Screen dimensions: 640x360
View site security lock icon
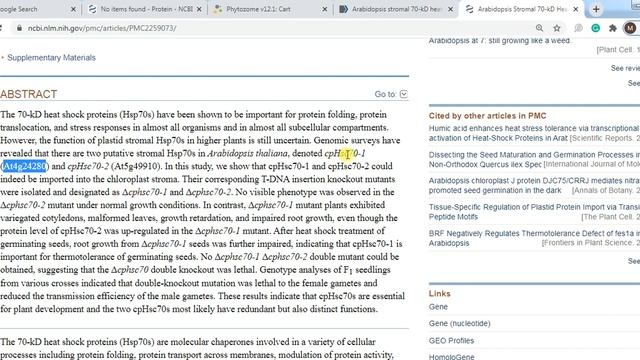coord(19,28)
